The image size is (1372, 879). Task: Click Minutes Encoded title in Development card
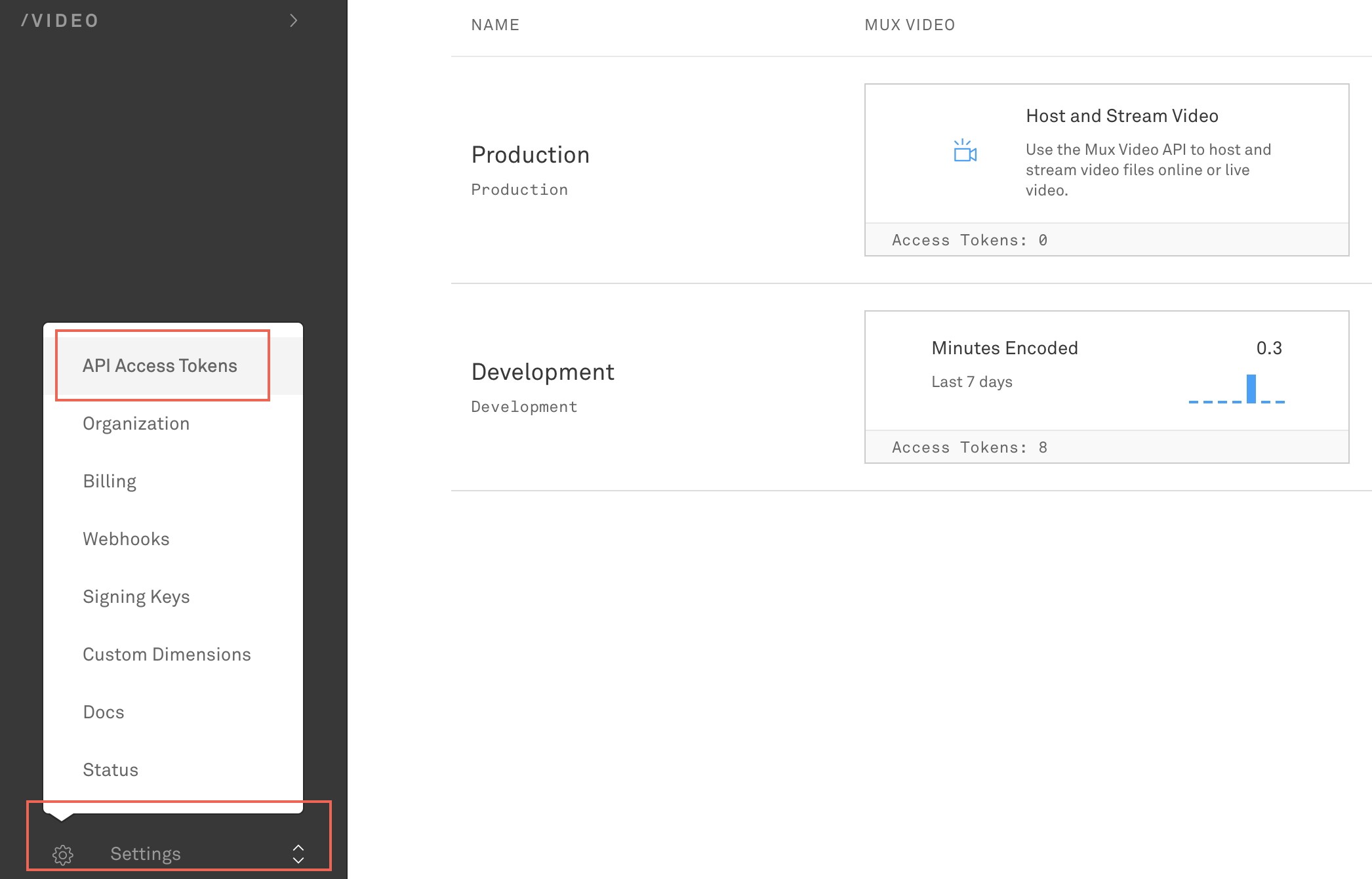(1005, 348)
